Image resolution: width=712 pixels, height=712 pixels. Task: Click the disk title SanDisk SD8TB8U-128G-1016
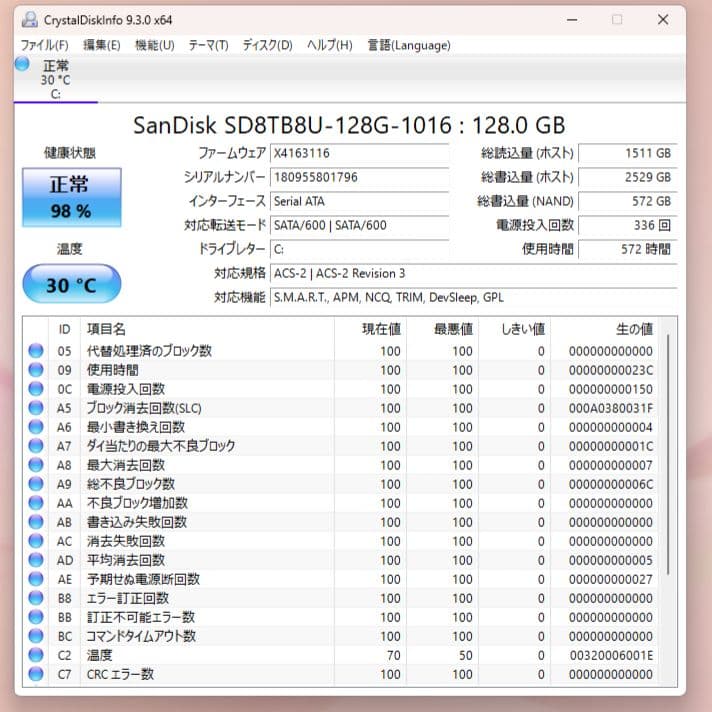(x=349, y=125)
